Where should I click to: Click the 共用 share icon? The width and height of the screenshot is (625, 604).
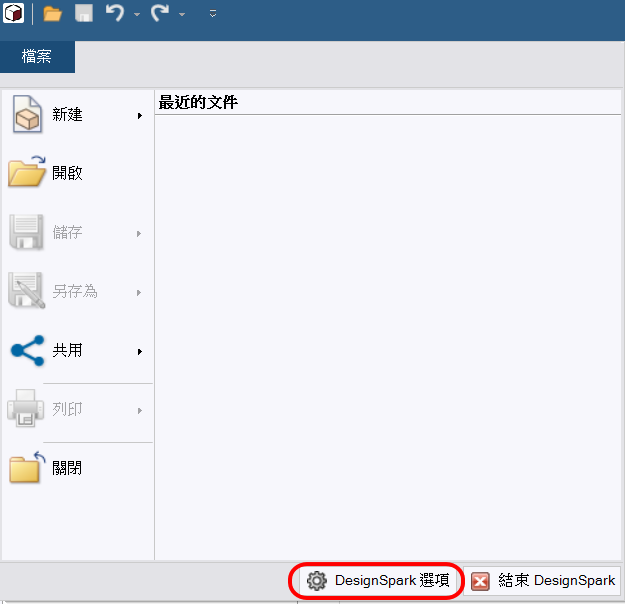(x=27, y=350)
